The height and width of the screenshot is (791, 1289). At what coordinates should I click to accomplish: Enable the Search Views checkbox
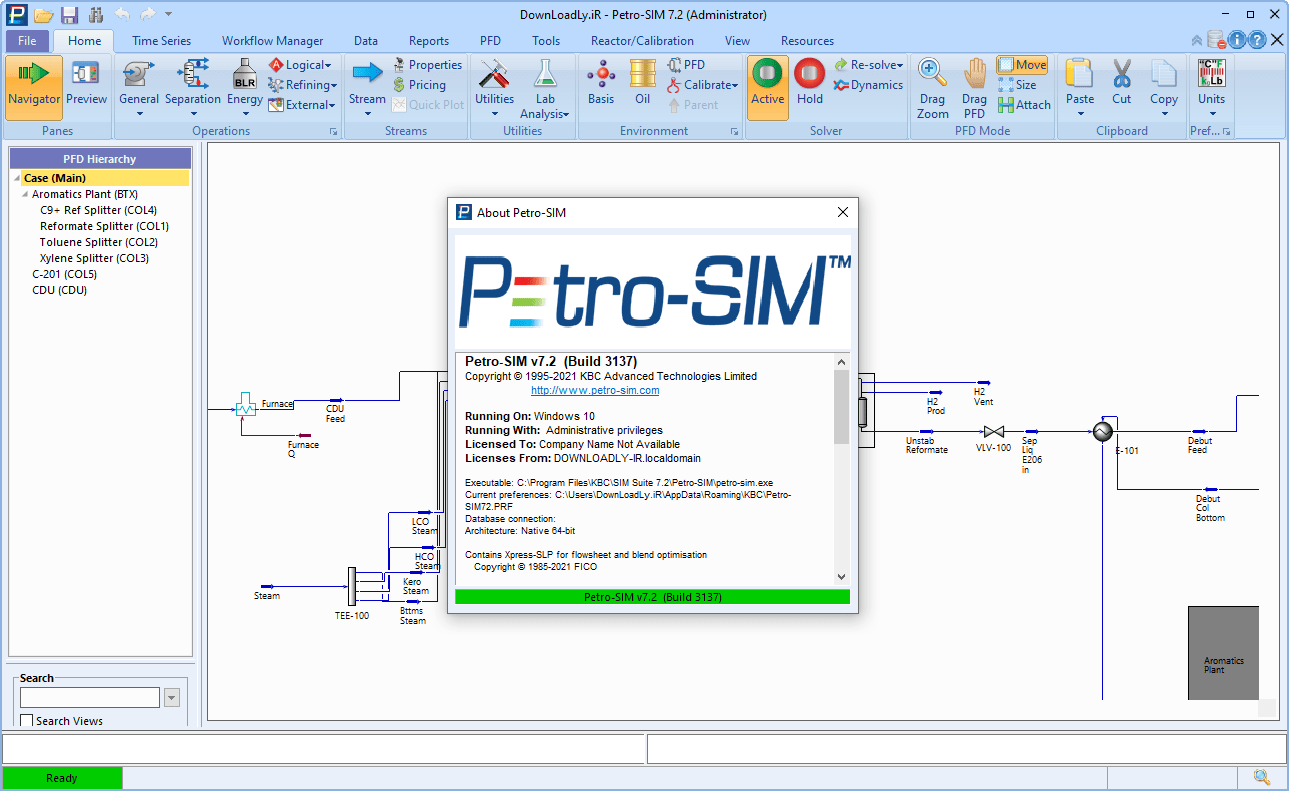coord(27,721)
